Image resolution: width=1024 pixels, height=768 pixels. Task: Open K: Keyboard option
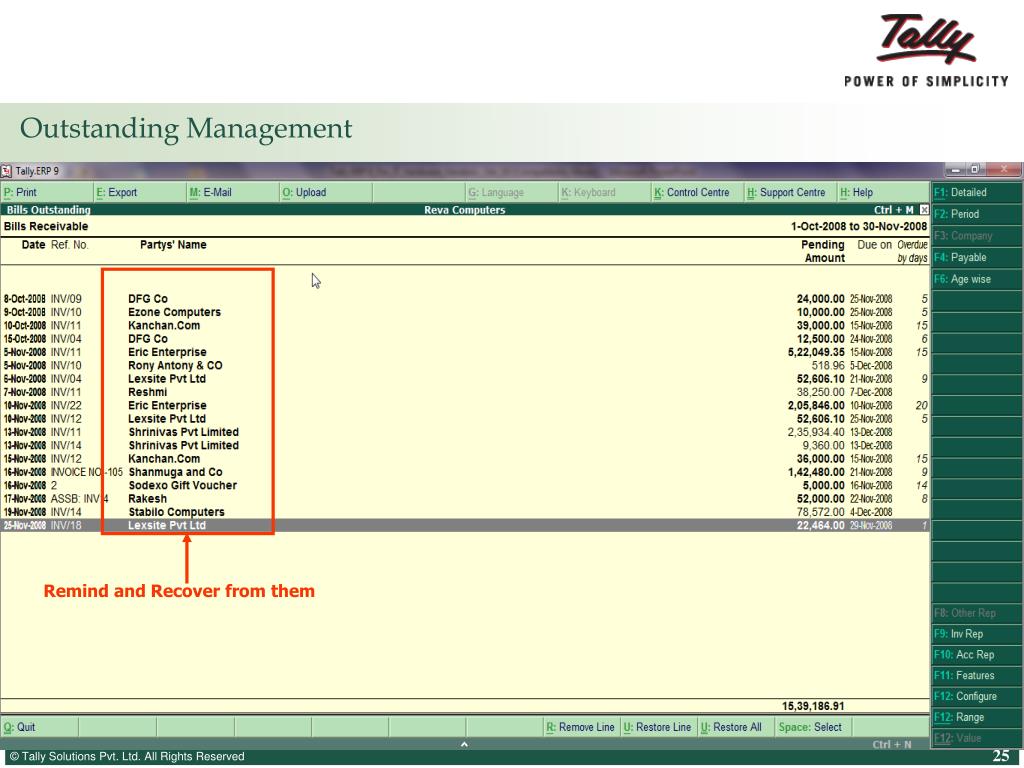tap(605, 193)
